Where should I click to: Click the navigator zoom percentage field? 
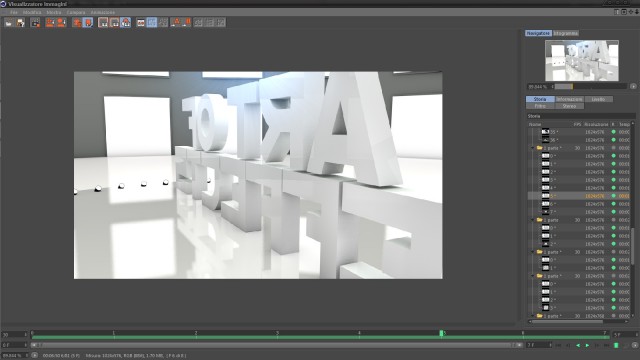(x=539, y=87)
